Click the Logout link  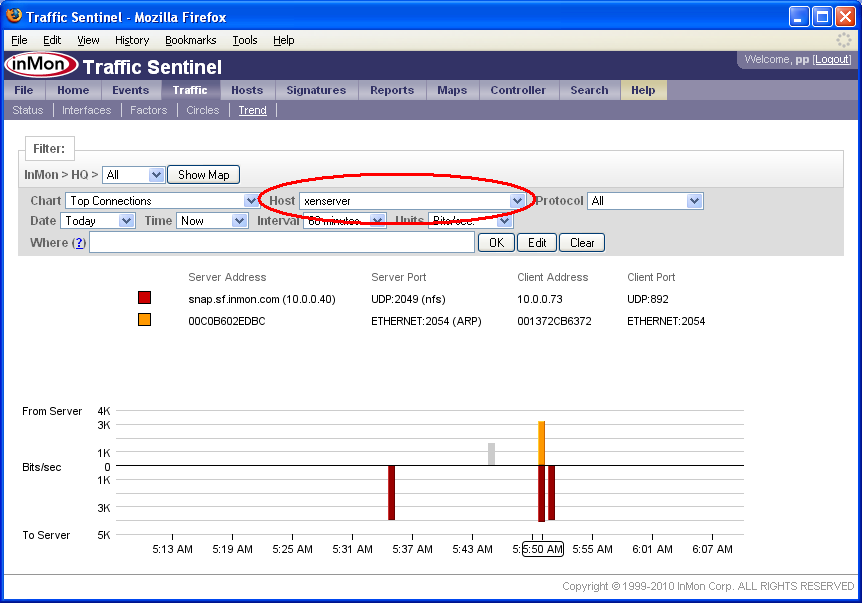(x=832, y=60)
